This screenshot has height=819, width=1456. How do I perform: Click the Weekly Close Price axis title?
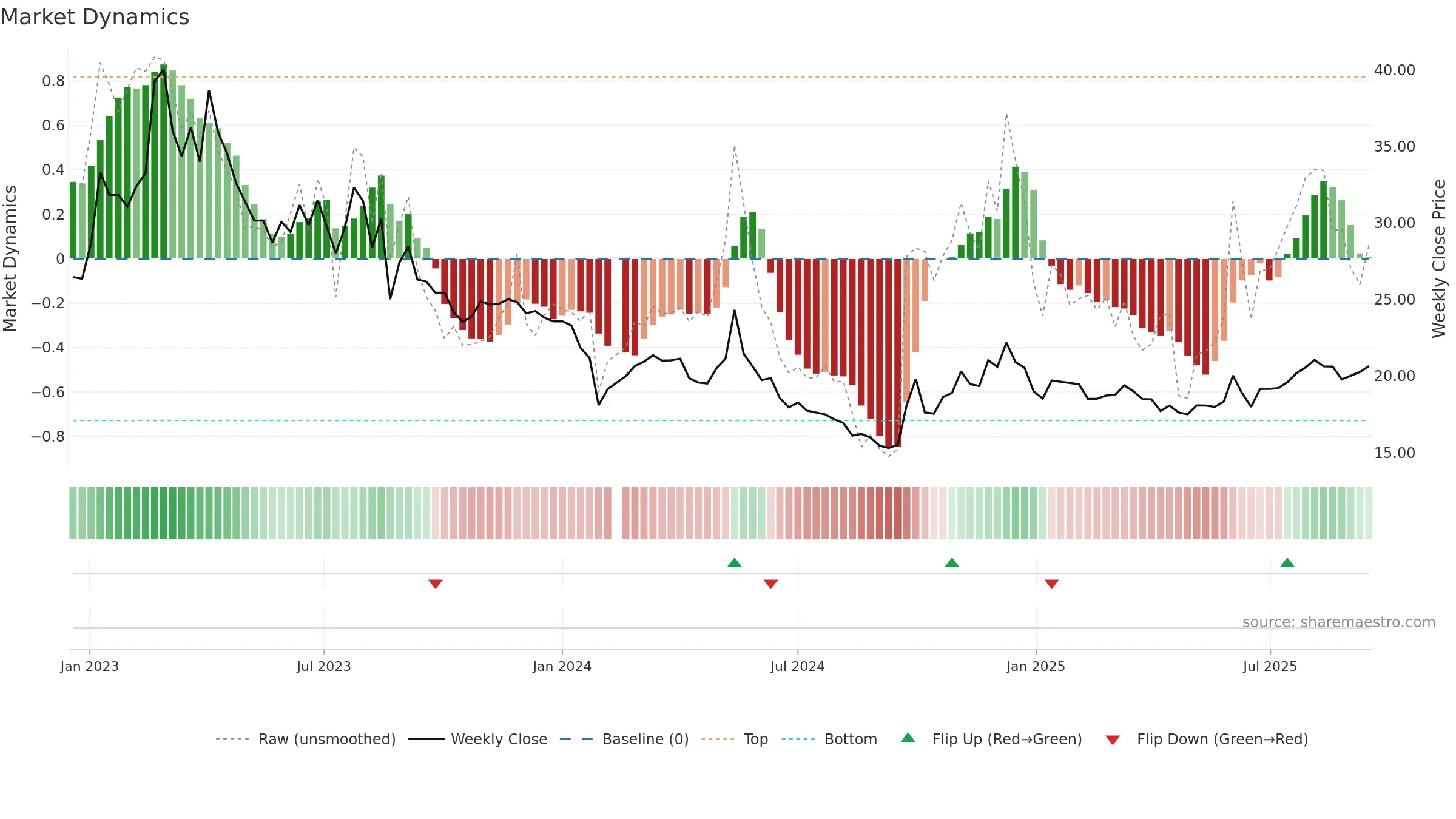[x=1439, y=258]
